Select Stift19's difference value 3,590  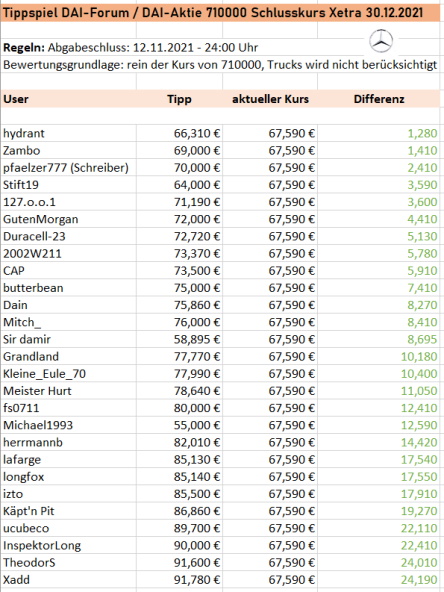pos(422,185)
